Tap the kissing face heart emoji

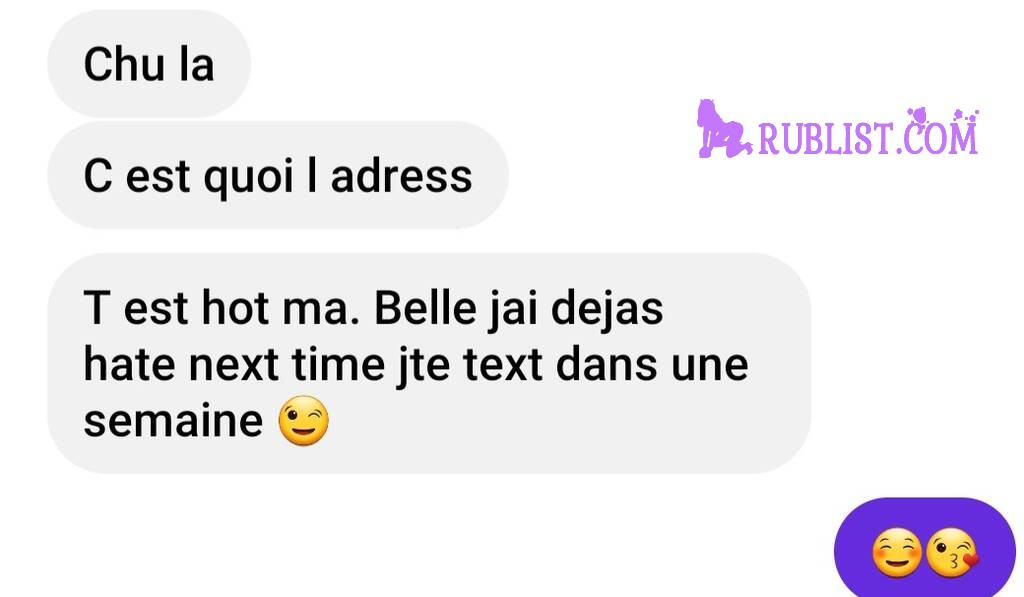coord(952,553)
